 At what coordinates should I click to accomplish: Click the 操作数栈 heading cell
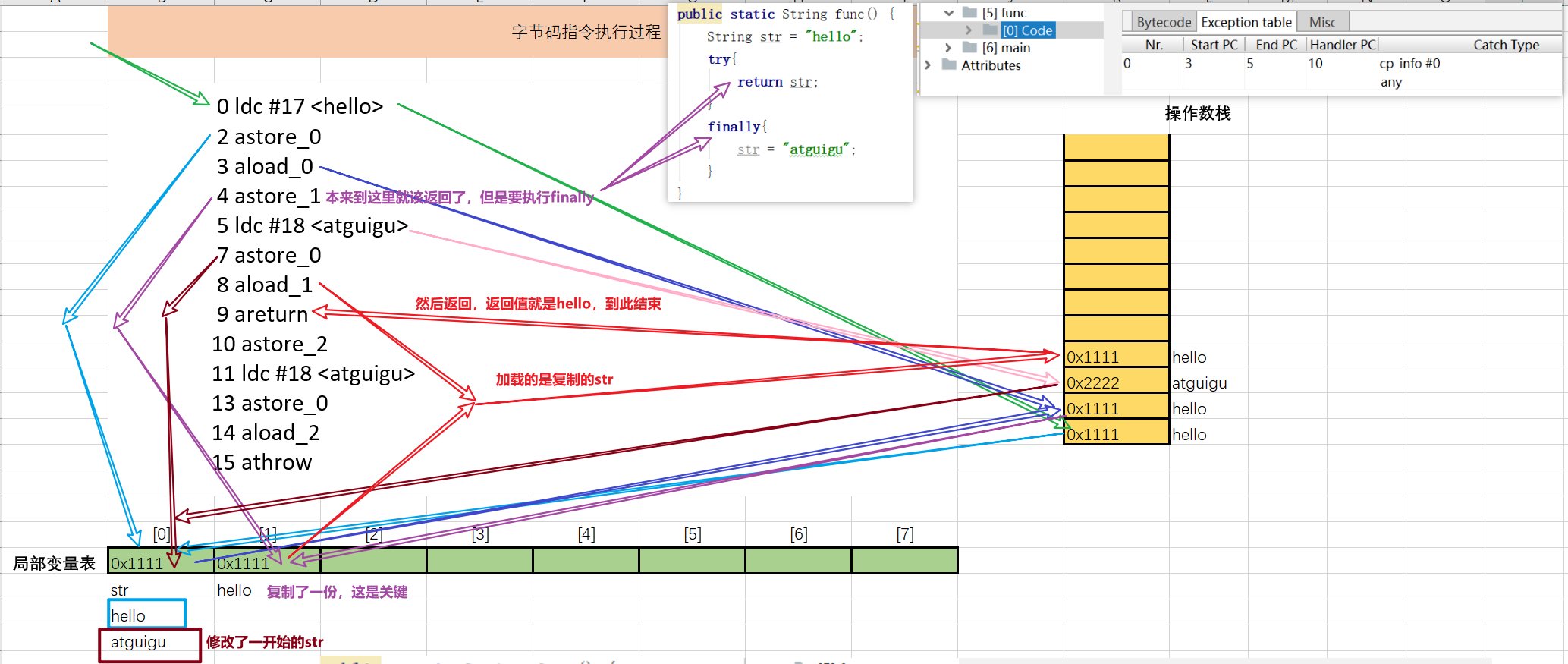(1198, 114)
